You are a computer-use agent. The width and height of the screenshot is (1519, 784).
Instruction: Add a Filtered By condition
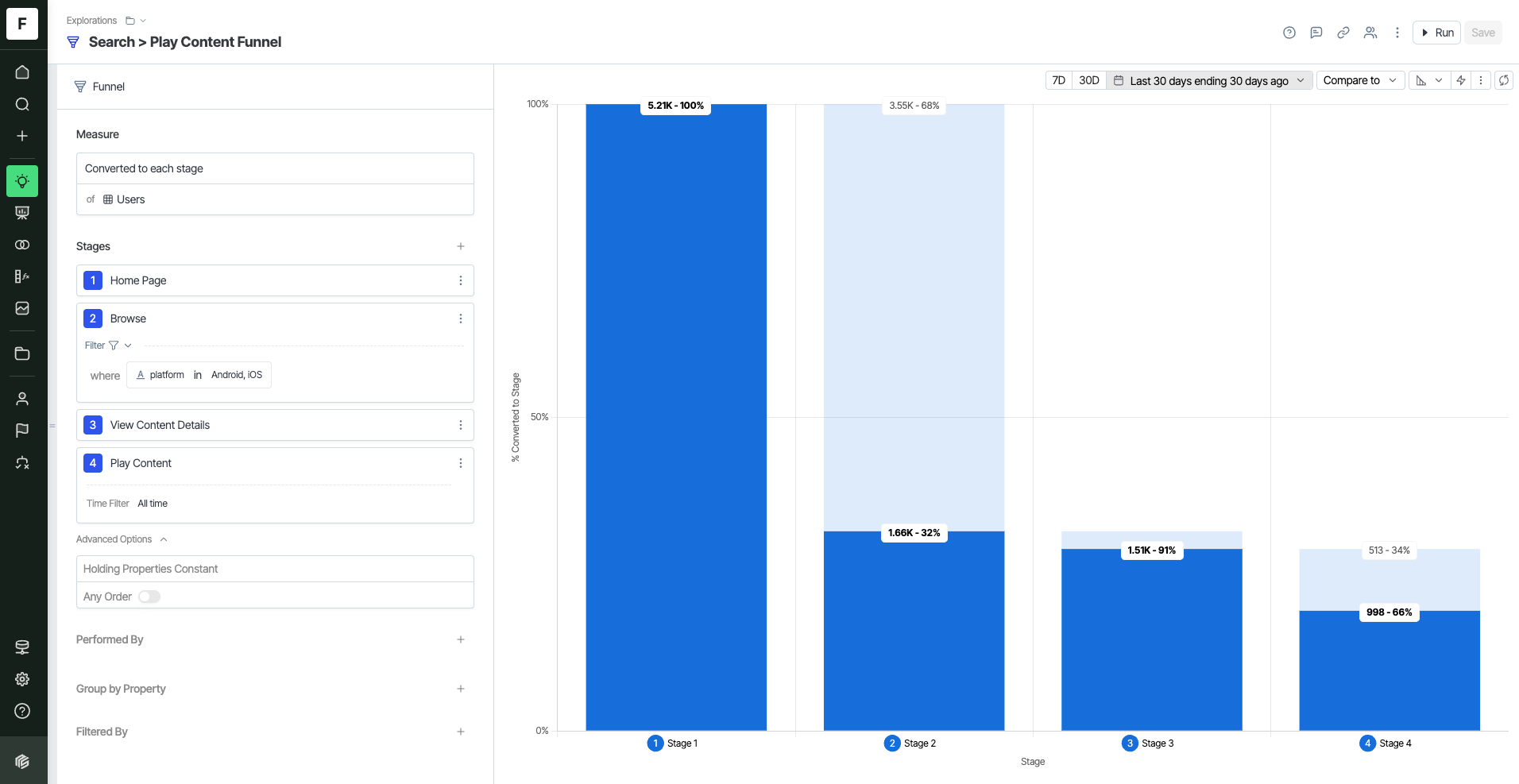coord(461,732)
